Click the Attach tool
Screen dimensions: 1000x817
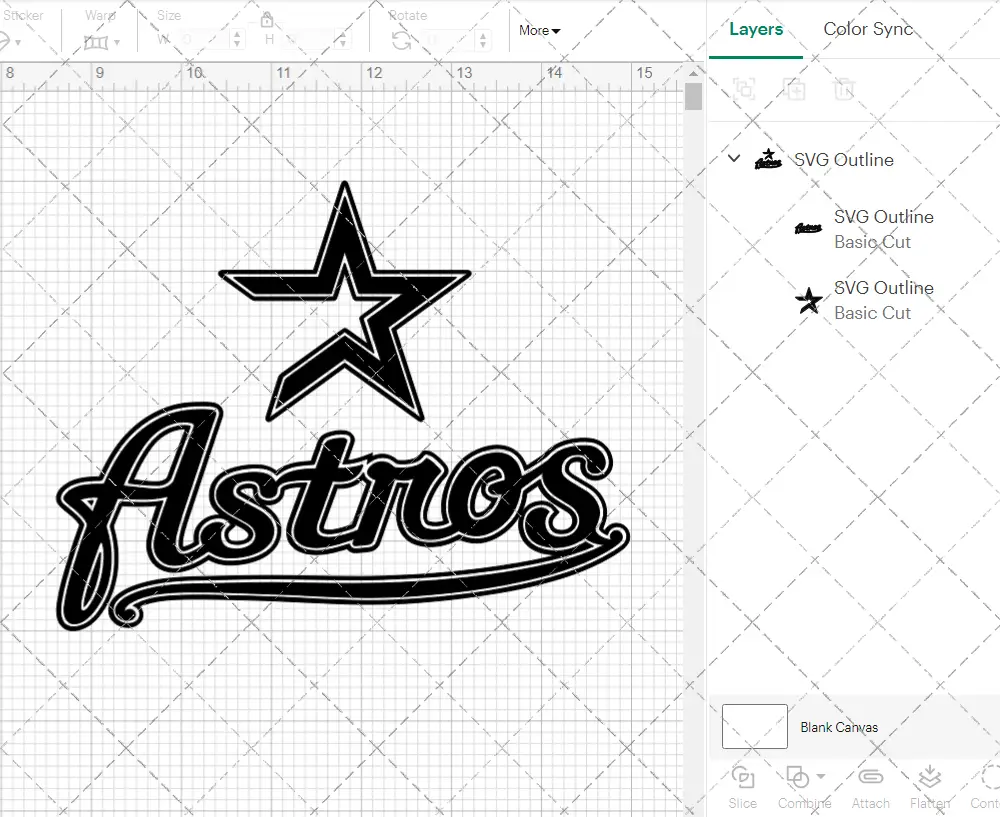(870, 788)
